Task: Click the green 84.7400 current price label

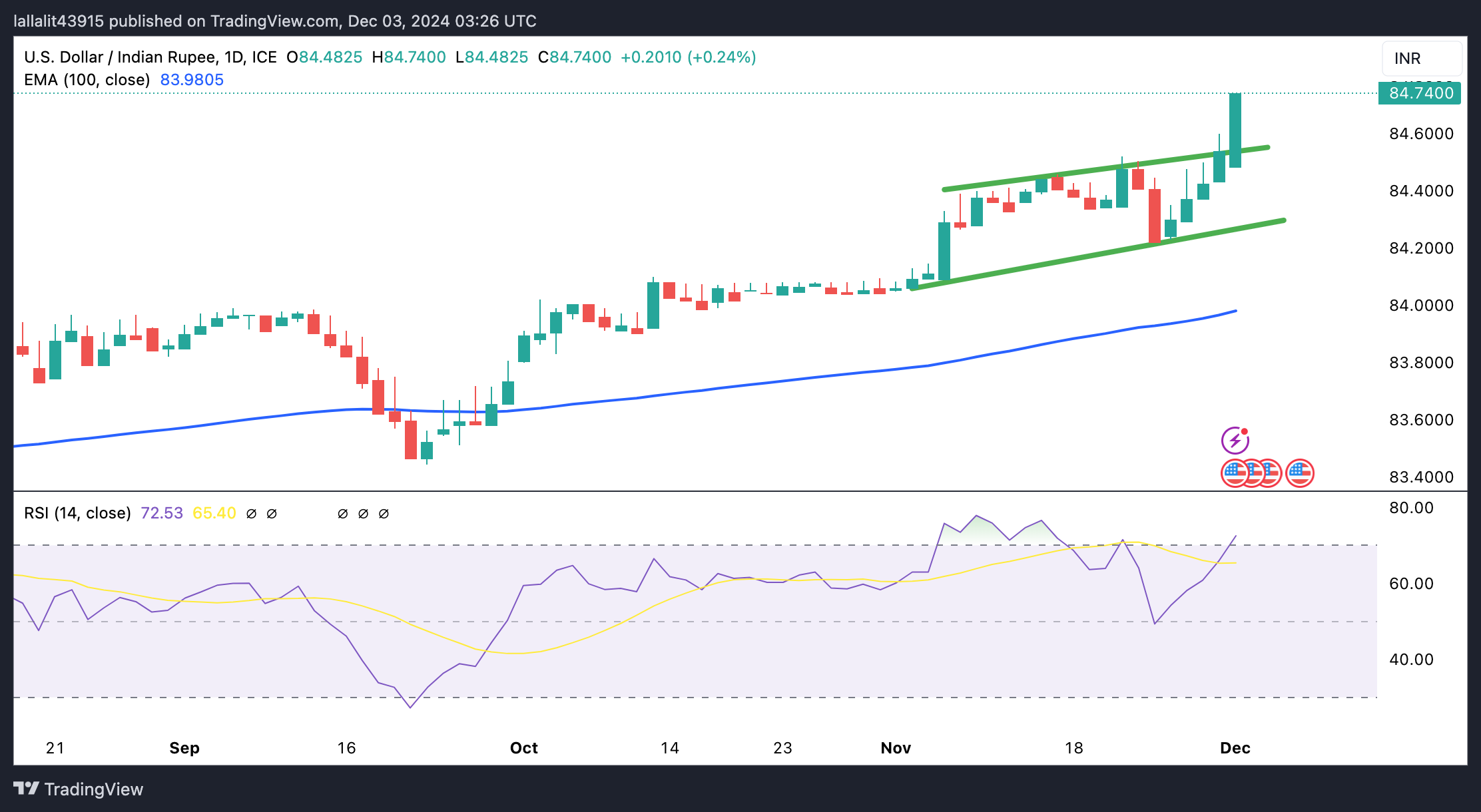Action: (1420, 93)
